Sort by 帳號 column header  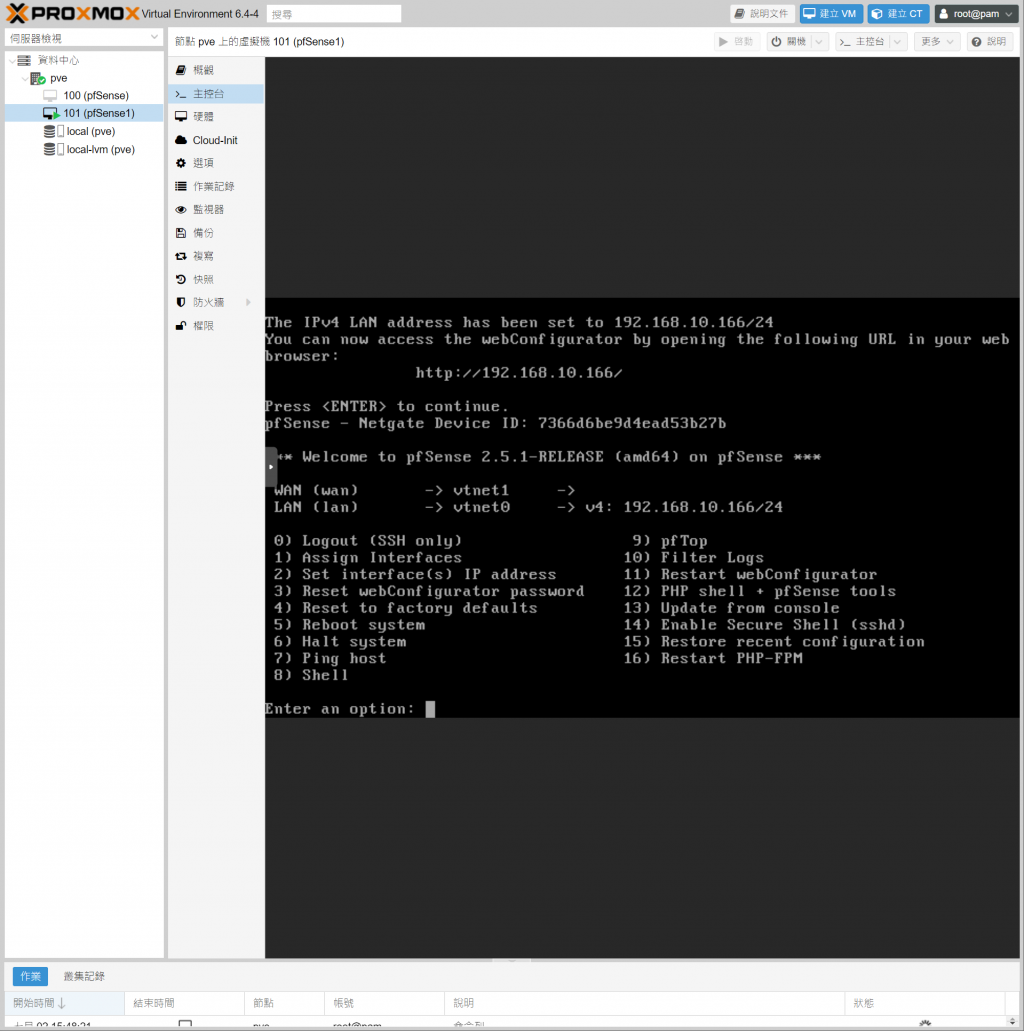[x=384, y=1003]
